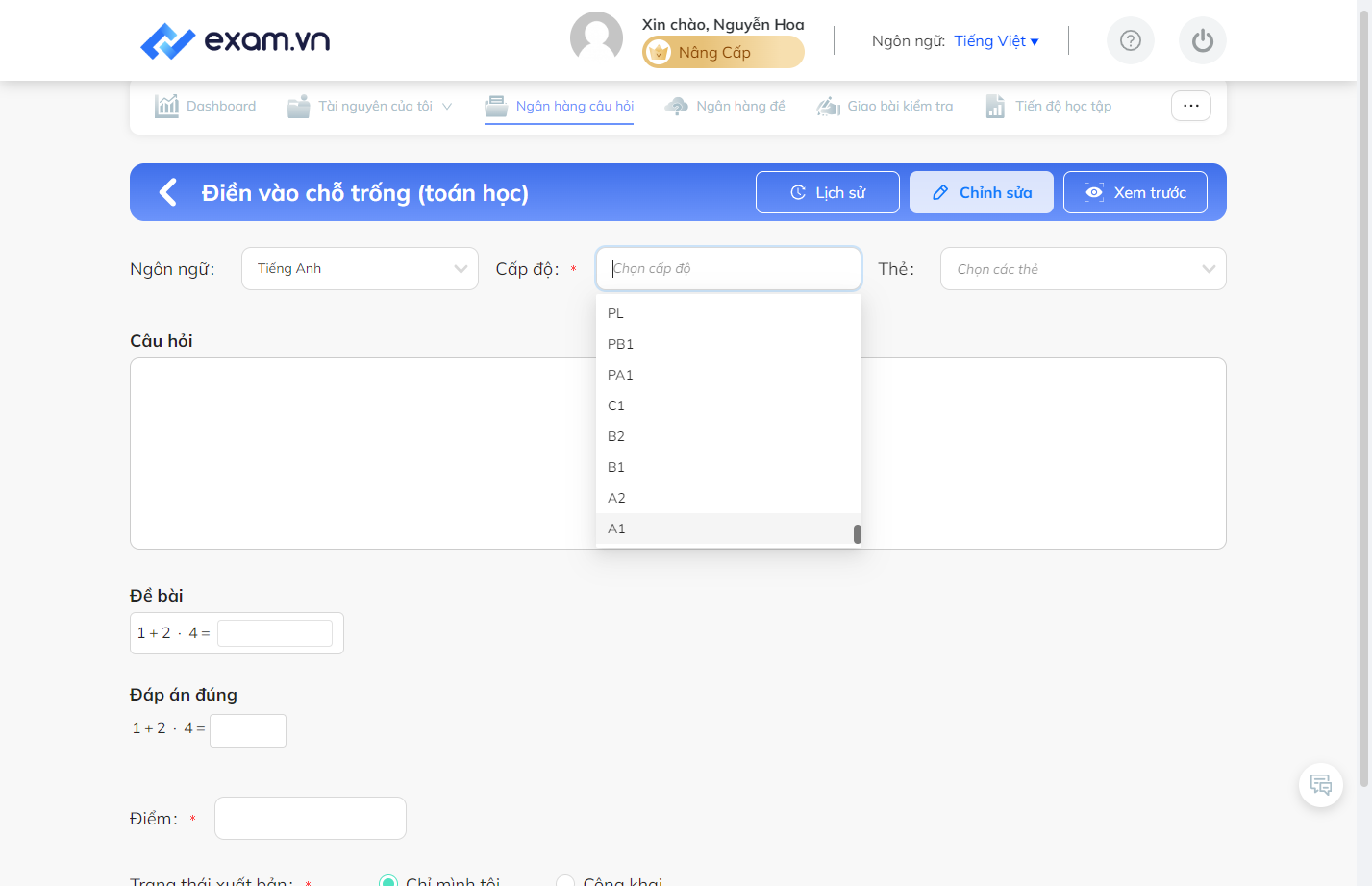The height and width of the screenshot is (886, 1372).
Task: Click the Xem trước button
Action: coord(1135,192)
